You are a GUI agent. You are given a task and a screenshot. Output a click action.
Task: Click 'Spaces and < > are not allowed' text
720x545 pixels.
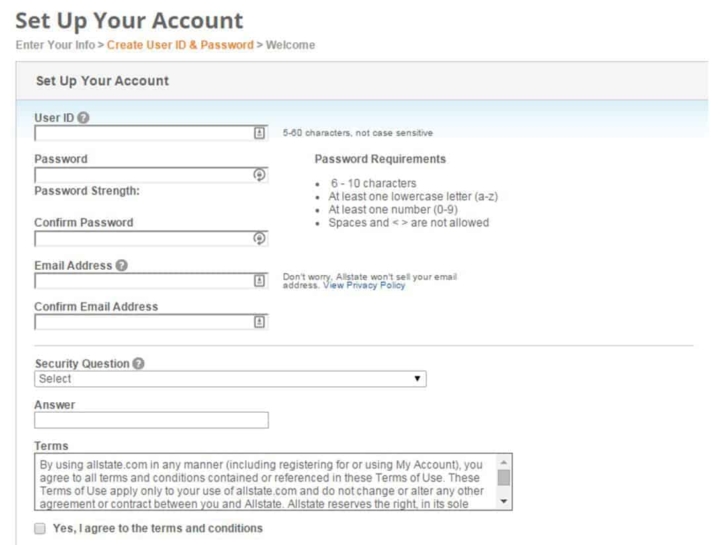409,223
